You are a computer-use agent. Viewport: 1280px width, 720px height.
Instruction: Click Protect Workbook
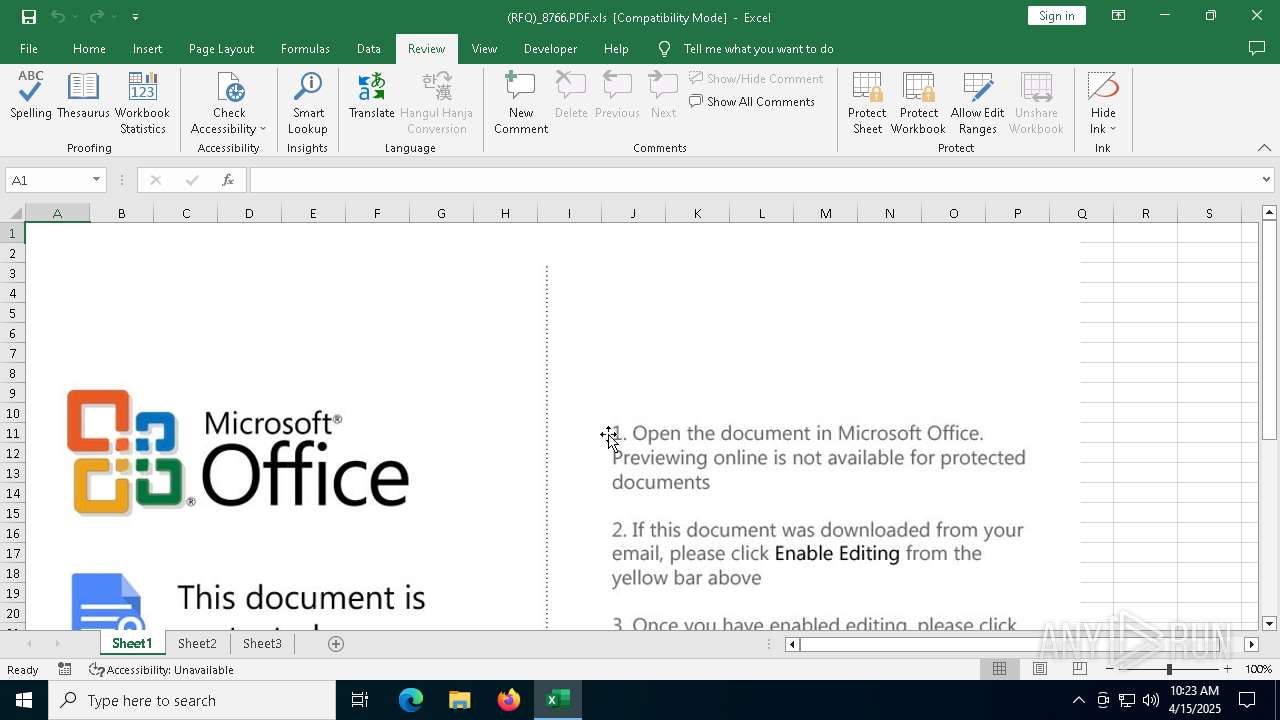[918, 103]
